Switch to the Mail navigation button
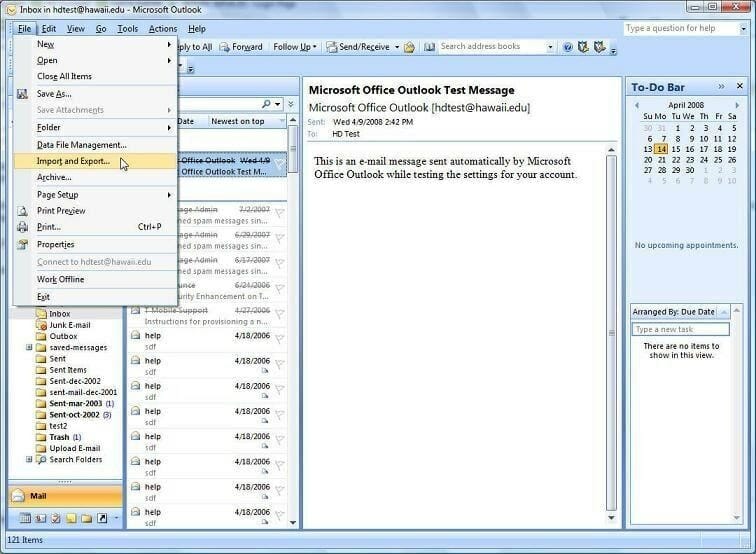756x554 pixels. [66, 496]
